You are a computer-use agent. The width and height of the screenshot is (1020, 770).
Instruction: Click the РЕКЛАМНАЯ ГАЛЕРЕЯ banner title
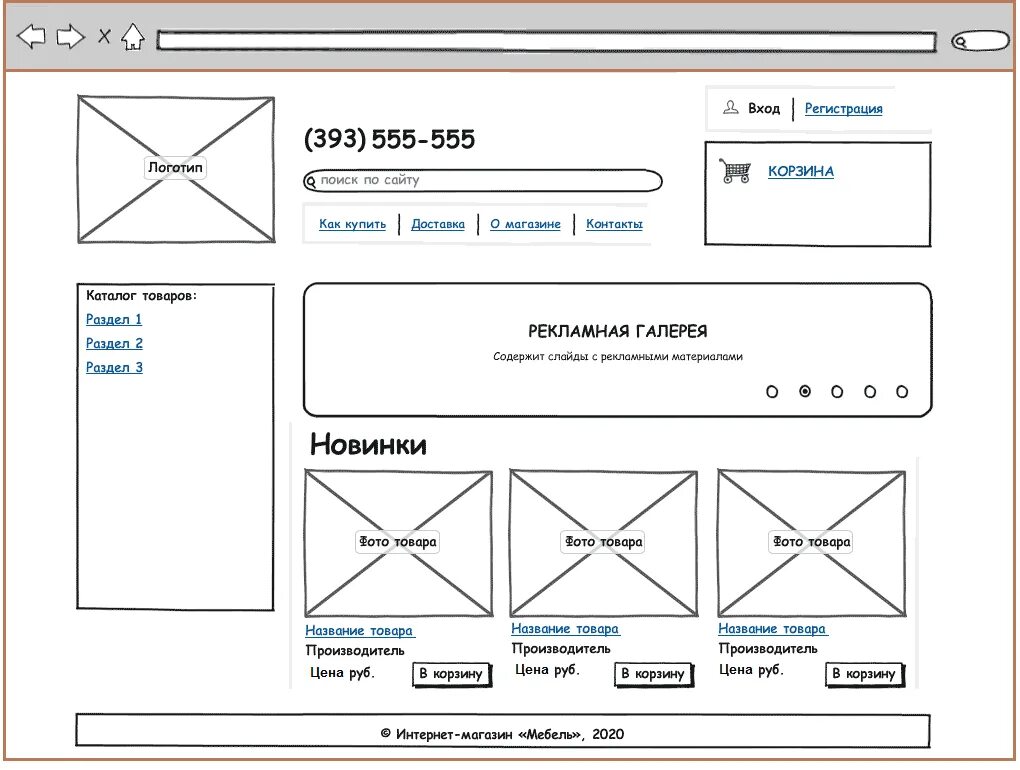(617, 332)
